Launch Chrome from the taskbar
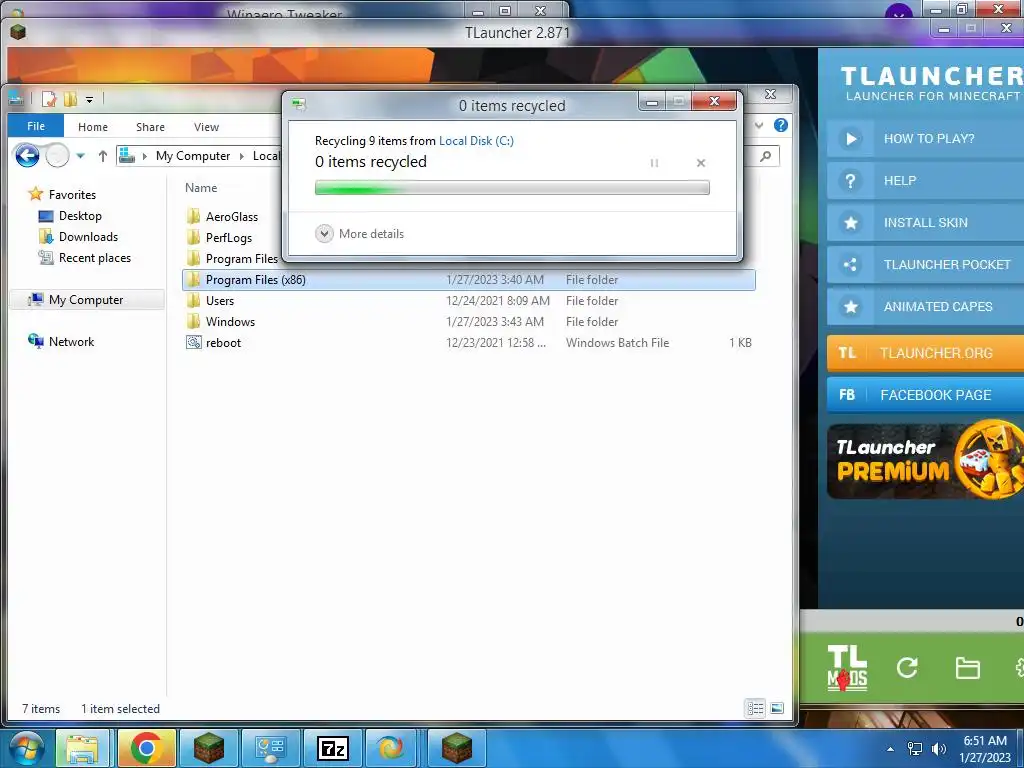The image size is (1024, 768). [x=146, y=748]
